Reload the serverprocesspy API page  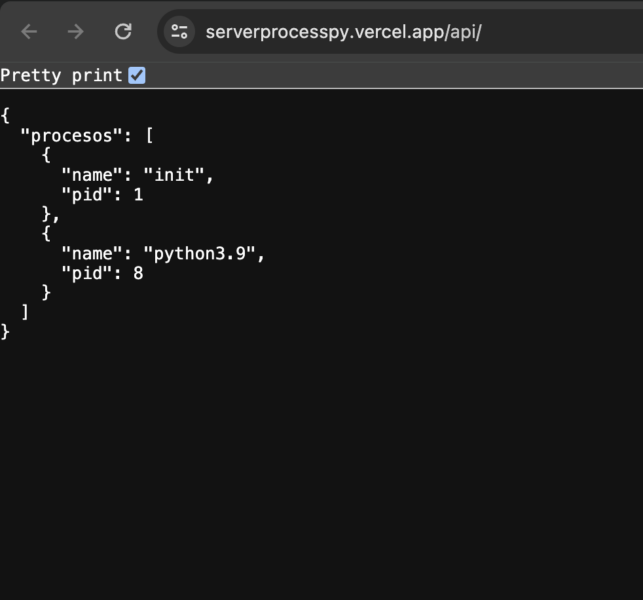[x=123, y=32]
